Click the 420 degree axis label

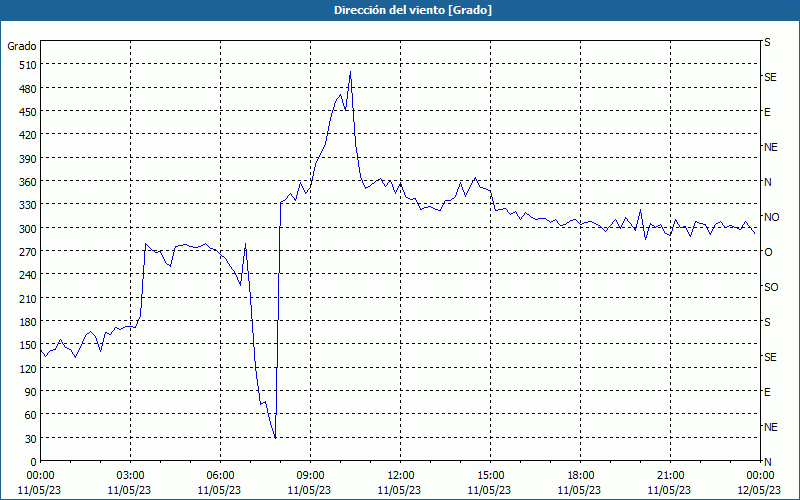(28, 135)
